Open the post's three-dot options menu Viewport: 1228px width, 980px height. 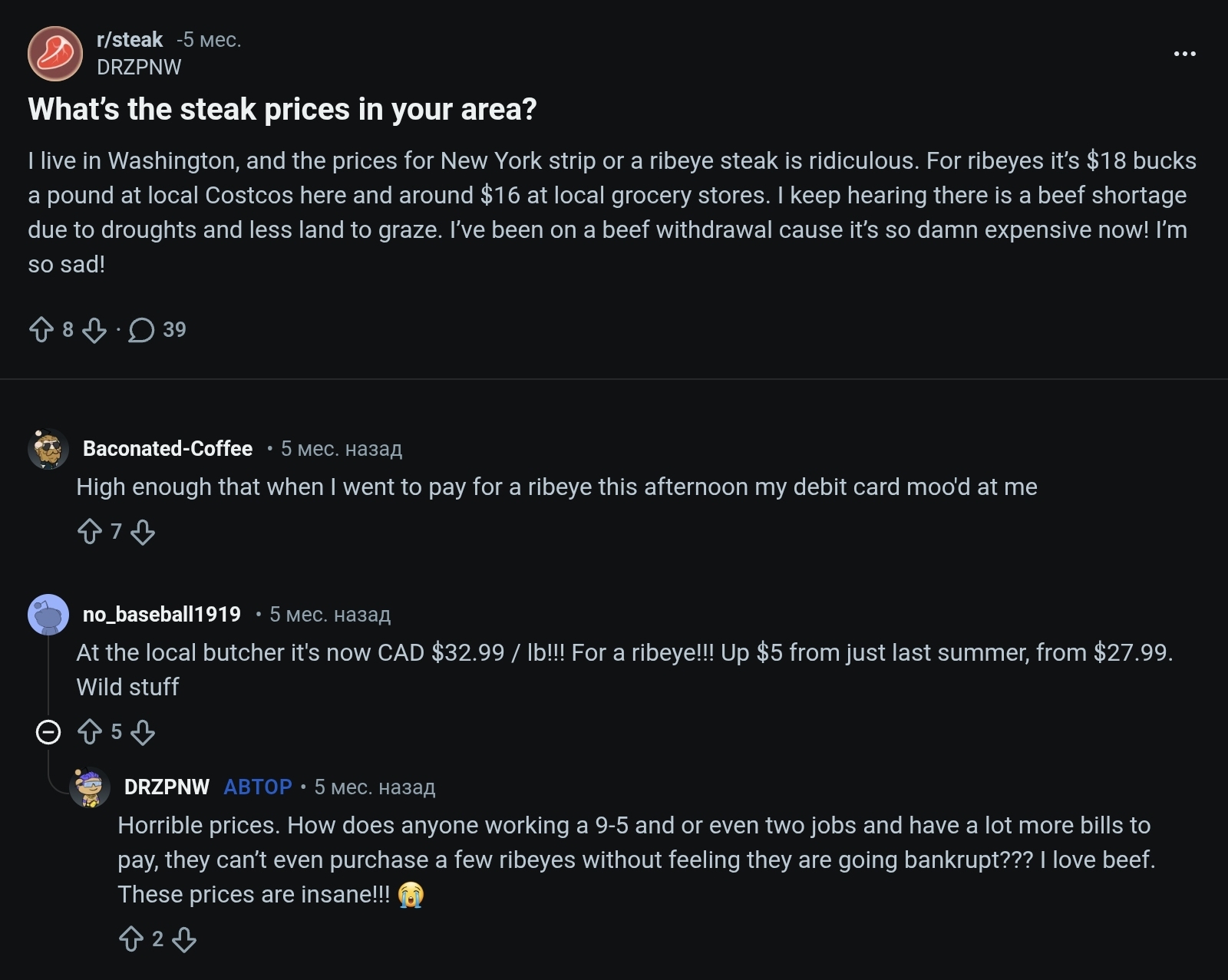click(x=1184, y=53)
